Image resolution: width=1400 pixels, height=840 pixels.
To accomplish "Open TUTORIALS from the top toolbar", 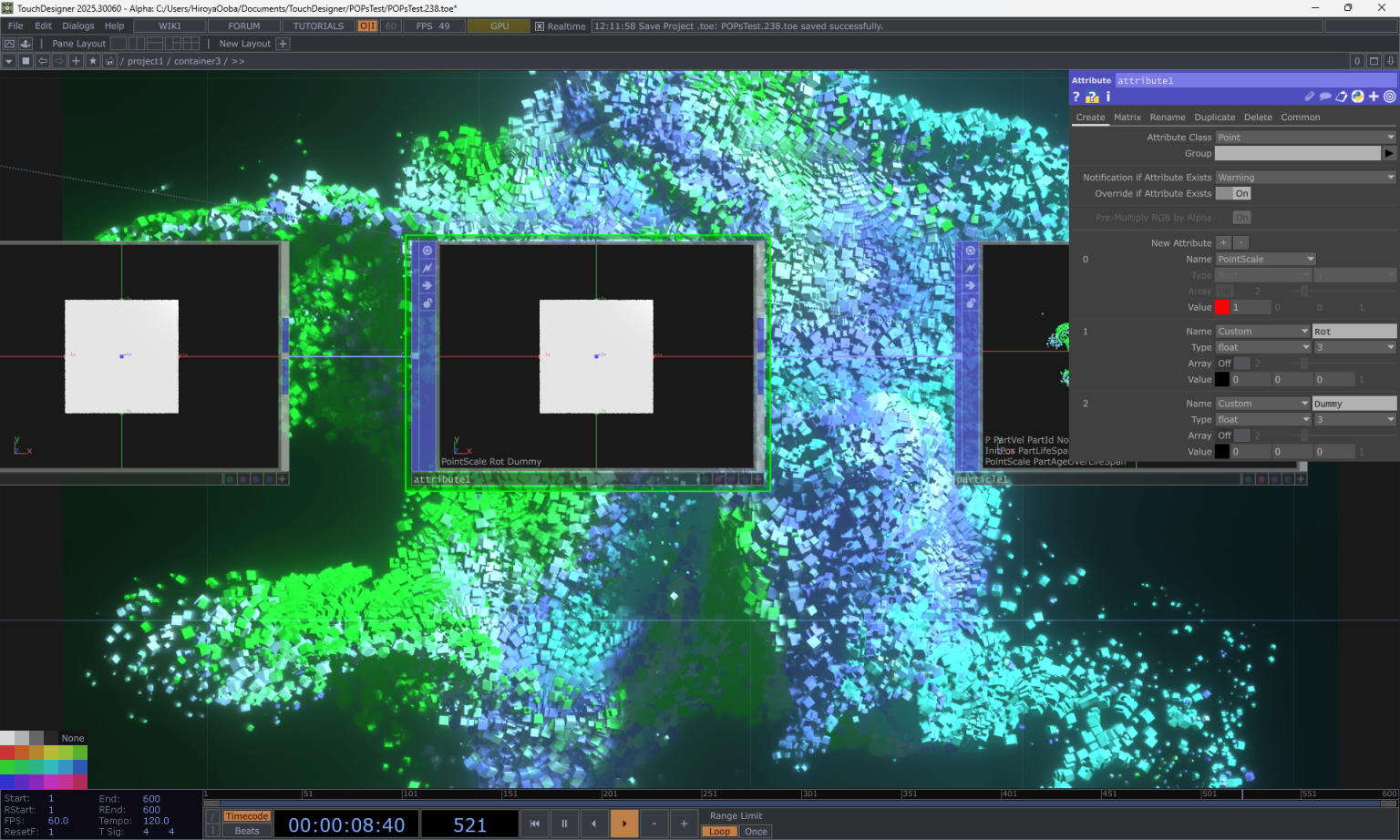I will 317,26.
